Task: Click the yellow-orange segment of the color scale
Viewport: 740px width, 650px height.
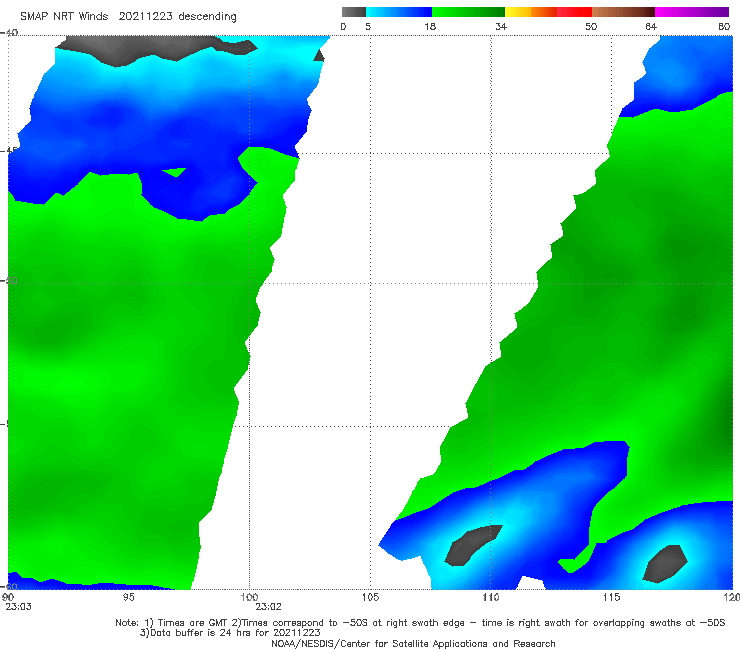Action: (530, 12)
